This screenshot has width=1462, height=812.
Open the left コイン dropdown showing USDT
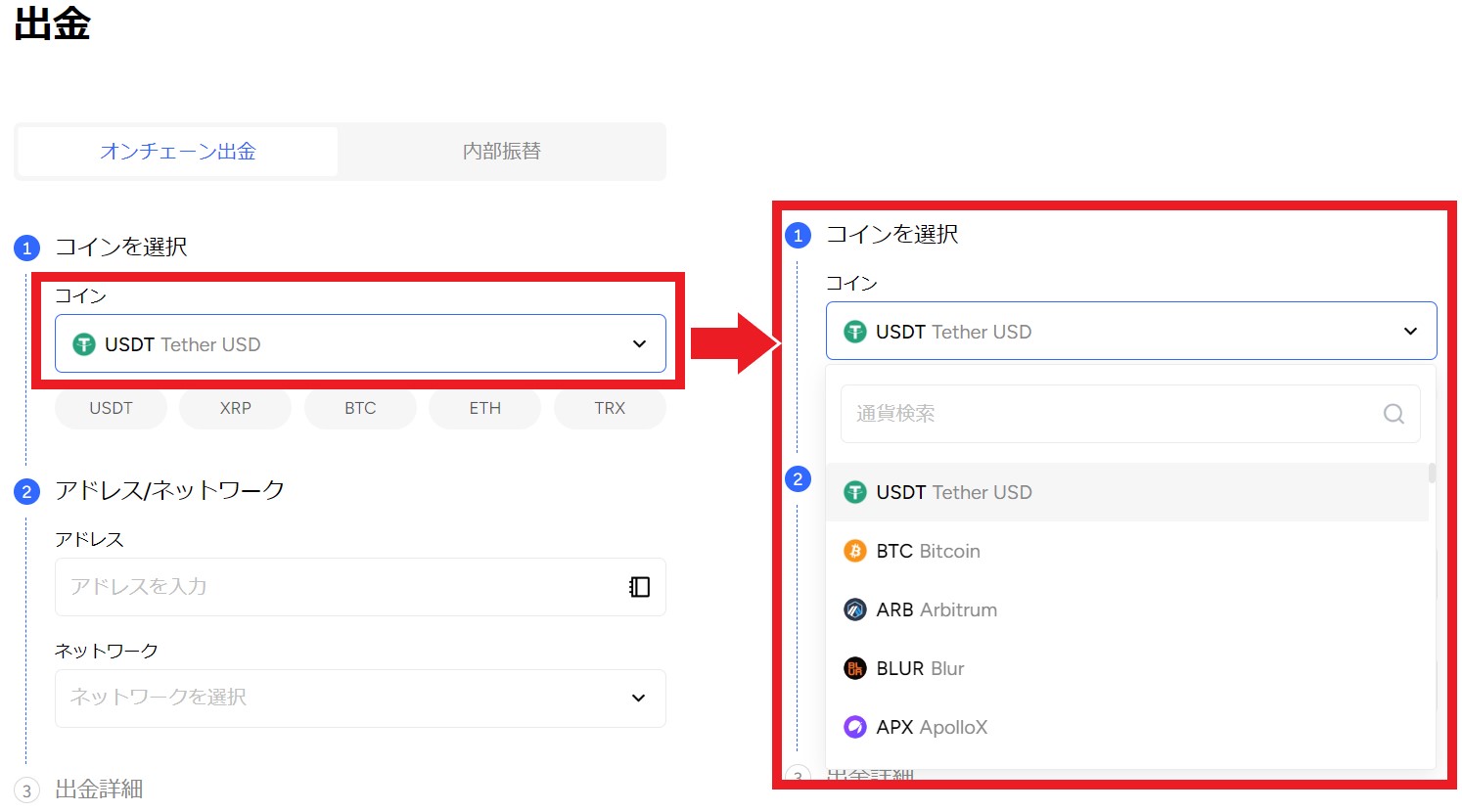point(360,343)
